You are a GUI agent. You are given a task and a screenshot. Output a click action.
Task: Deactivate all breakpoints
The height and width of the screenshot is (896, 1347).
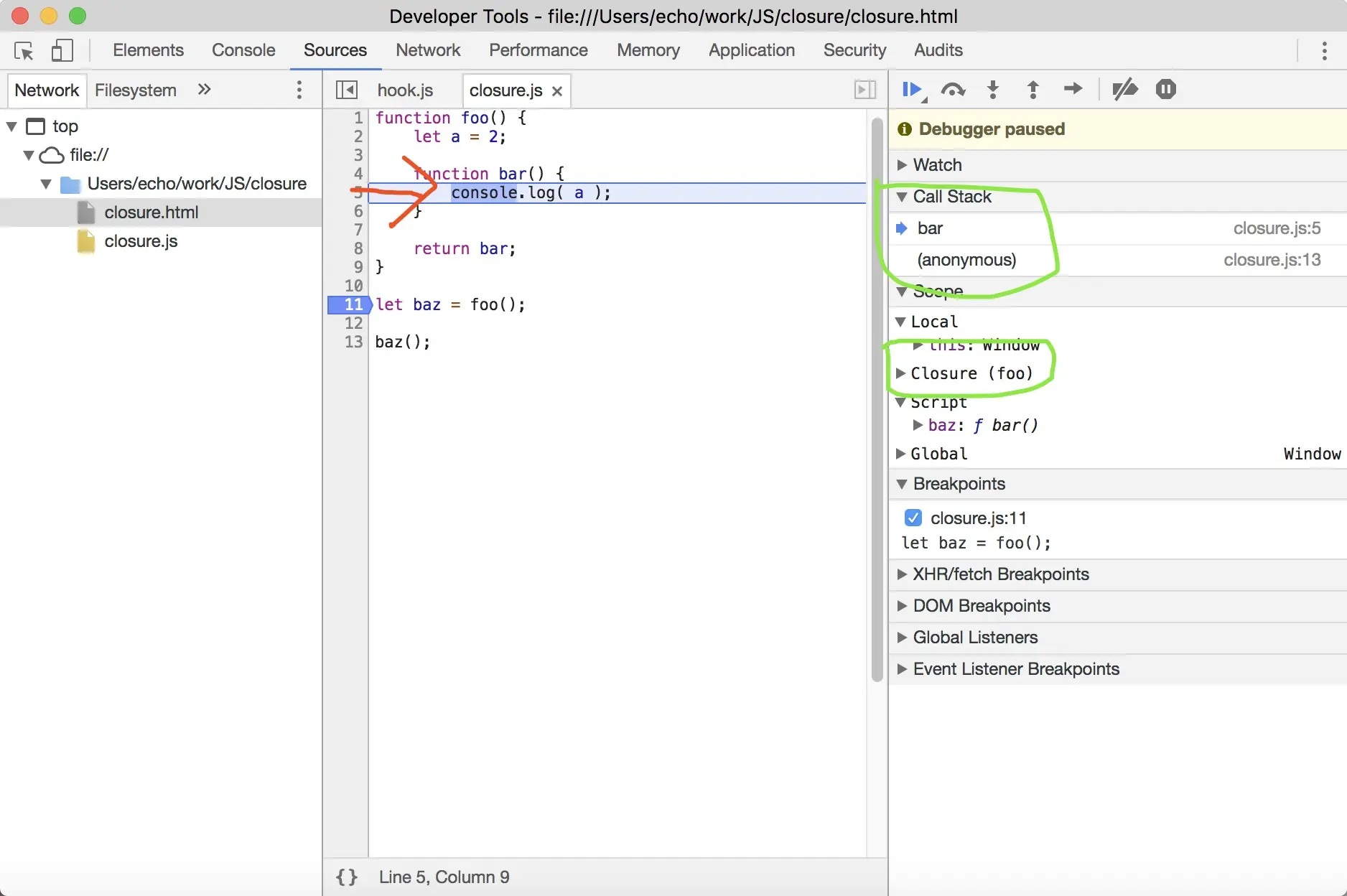[1124, 90]
